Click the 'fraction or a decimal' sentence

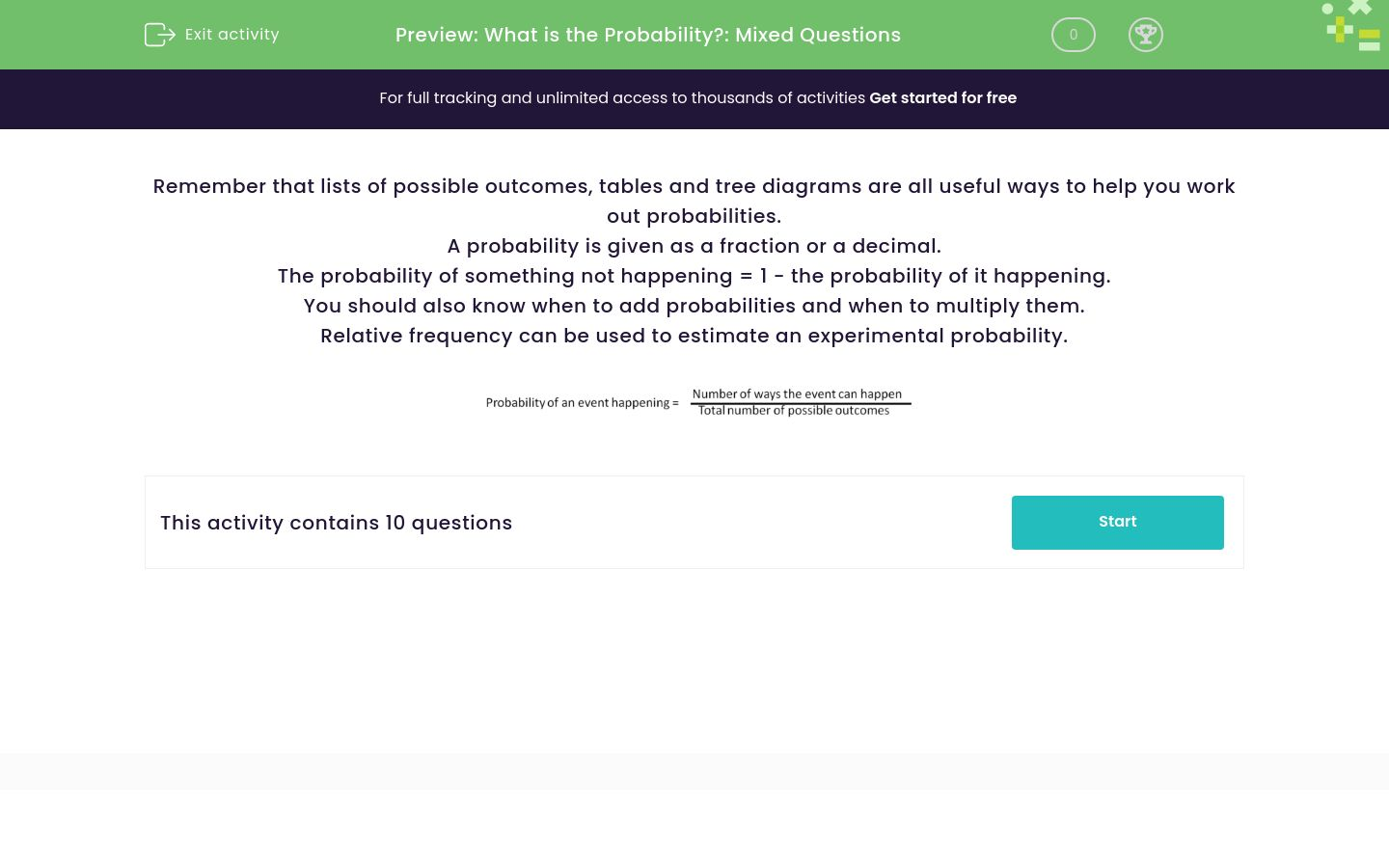[694, 246]
